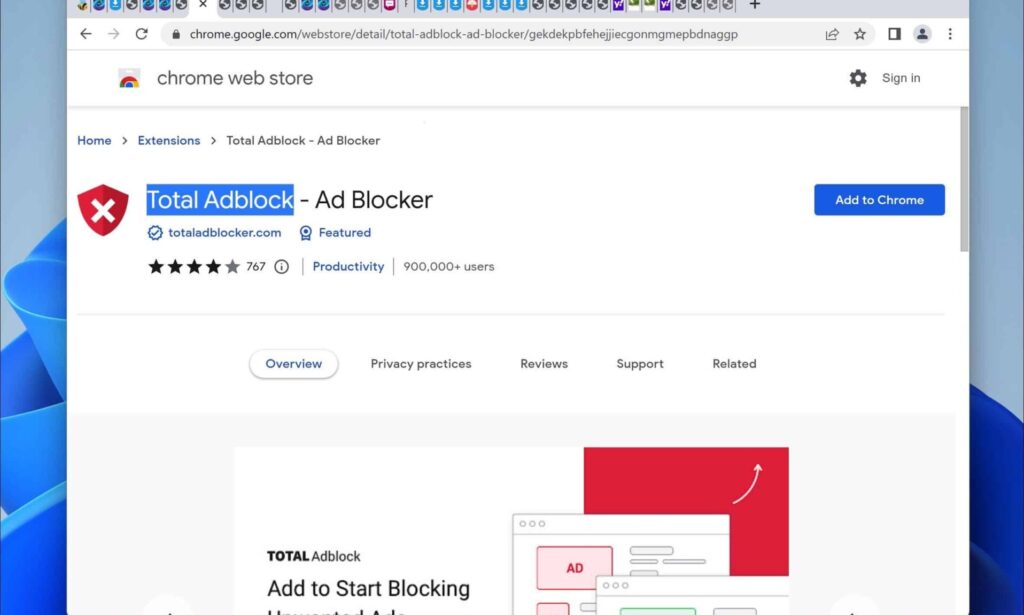The width and height of the screenshot is (1024, 615).
Task: Click the '900,000+ users' text
Action: pyautogui.click(x=449, y=266)
